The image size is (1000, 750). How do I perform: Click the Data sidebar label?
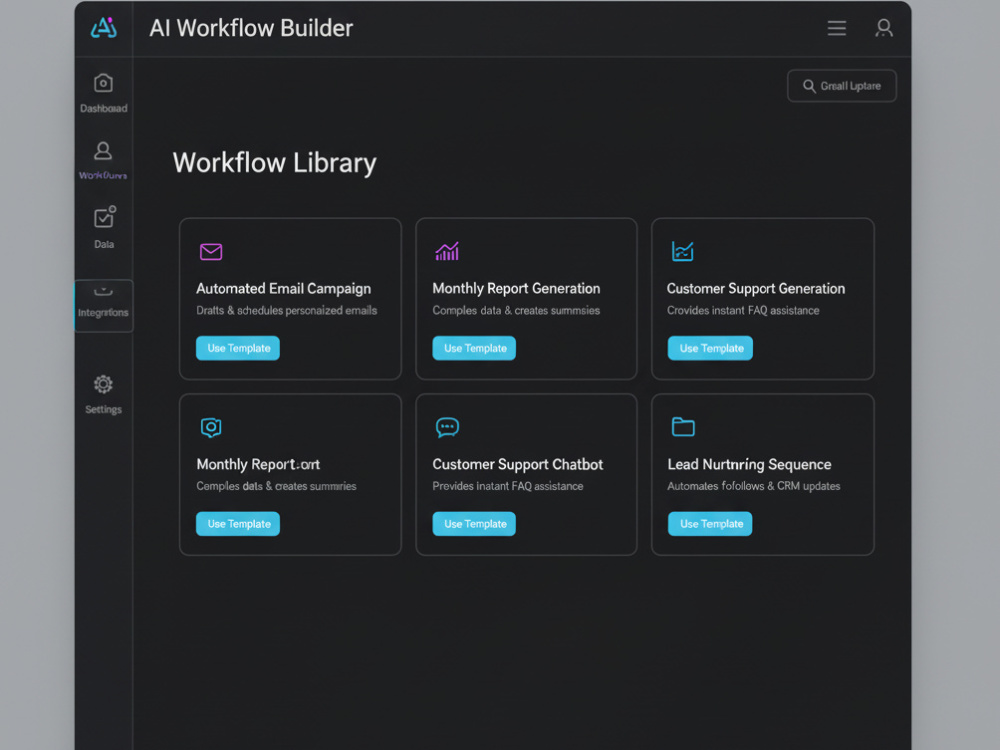[x=104, y=244]
